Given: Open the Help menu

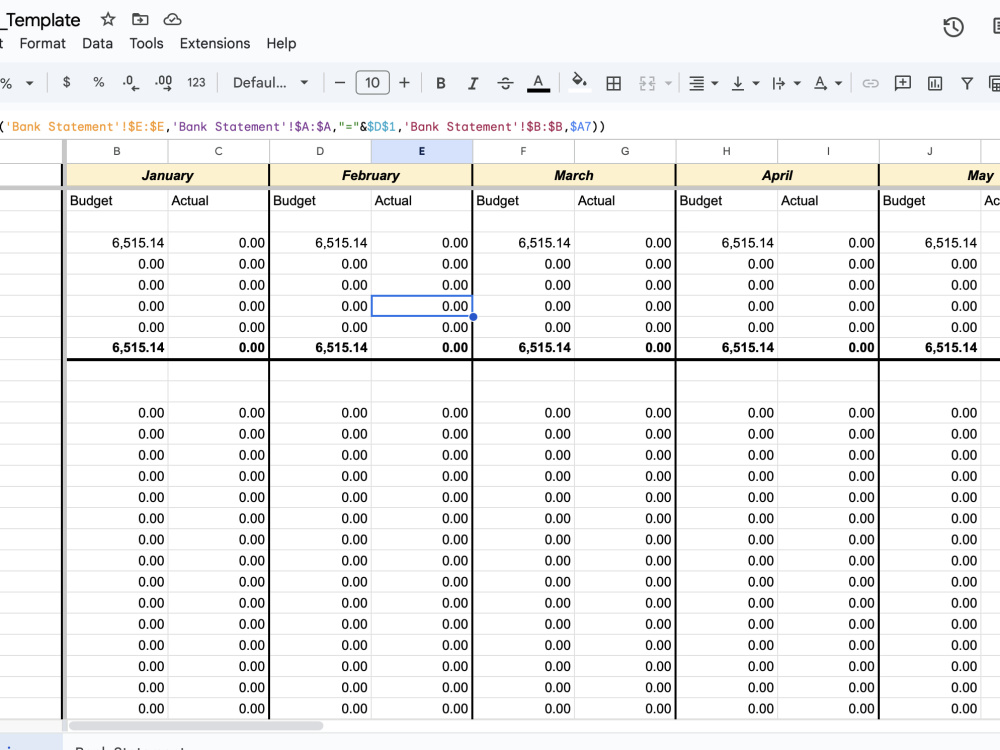Looking at the screenshot, I should (x=281, y=43).
